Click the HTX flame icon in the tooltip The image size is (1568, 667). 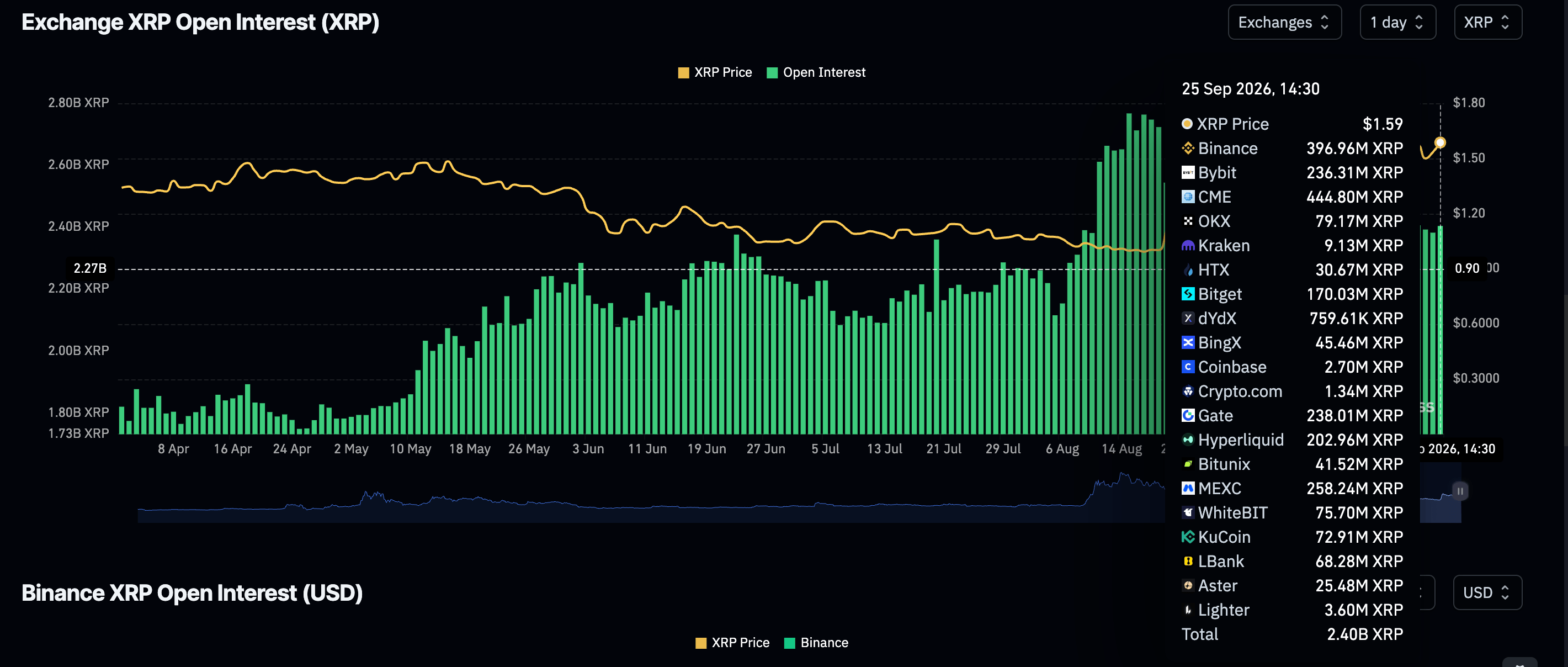pyautogui.click(x=1188, y=270)
